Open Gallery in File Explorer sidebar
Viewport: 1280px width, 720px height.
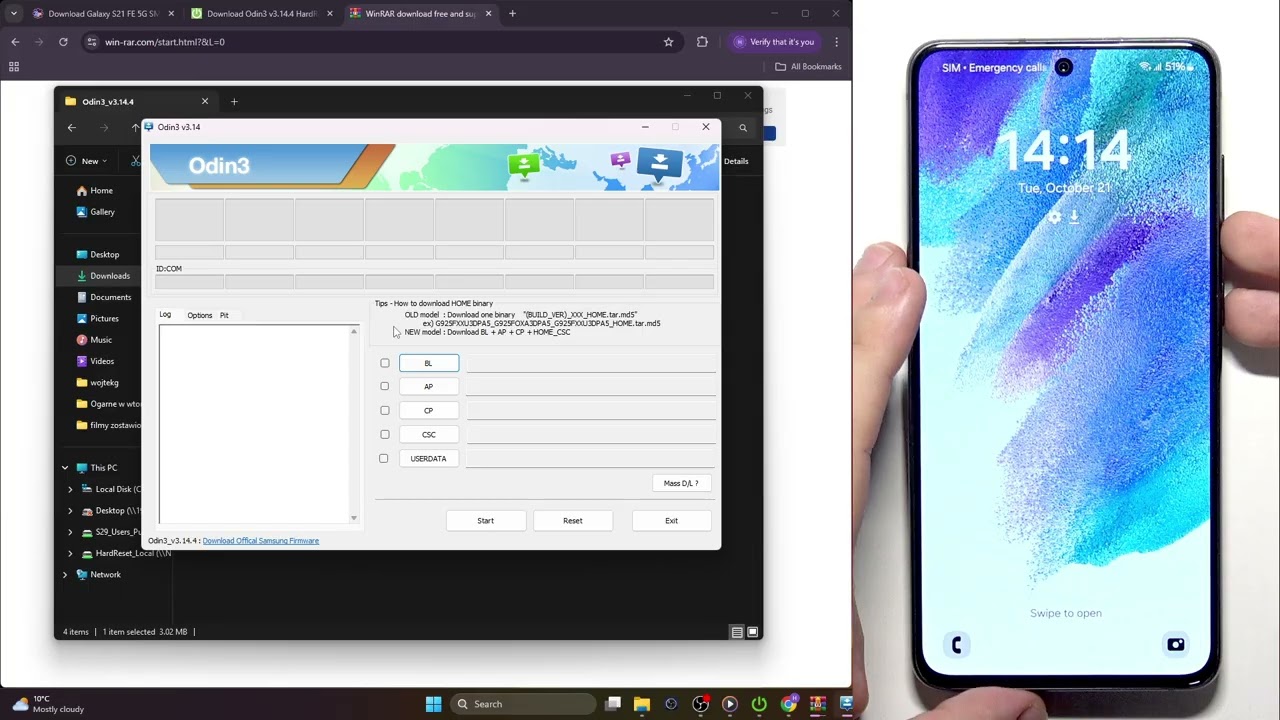(96, 212)
